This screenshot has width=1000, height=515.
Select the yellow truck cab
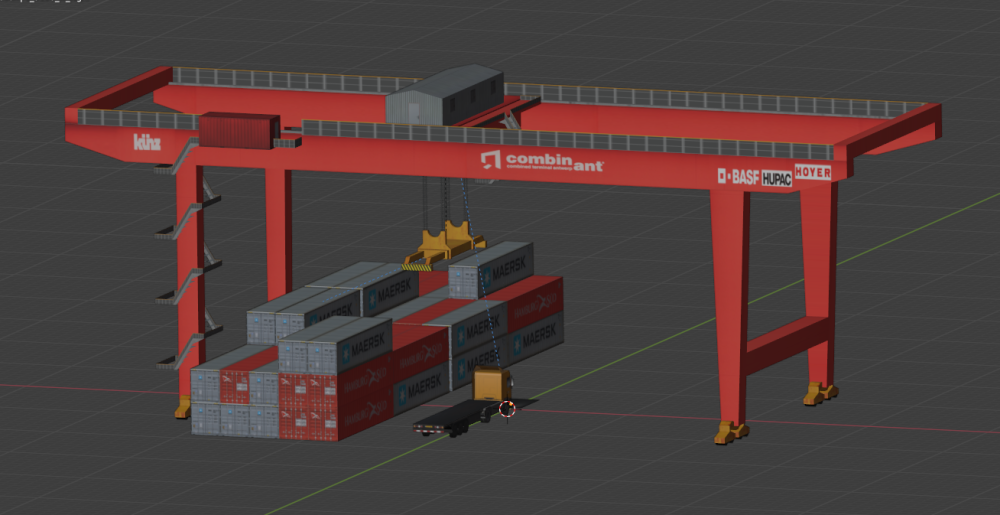(492, 385)
